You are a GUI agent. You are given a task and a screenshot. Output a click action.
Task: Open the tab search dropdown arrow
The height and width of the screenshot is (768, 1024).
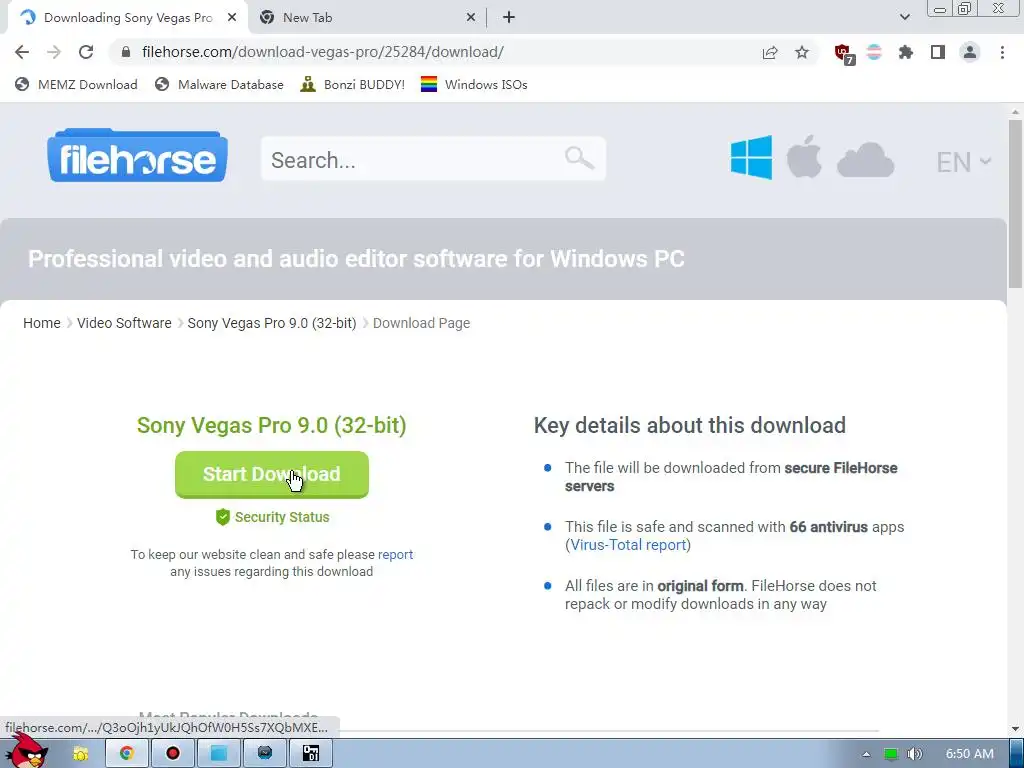[904, 17]
